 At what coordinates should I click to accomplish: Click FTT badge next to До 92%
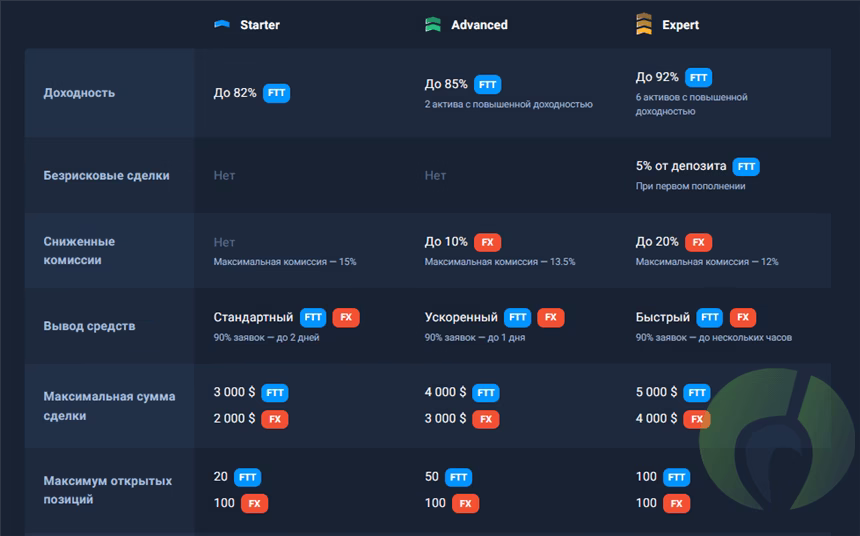tap(698, 77)
